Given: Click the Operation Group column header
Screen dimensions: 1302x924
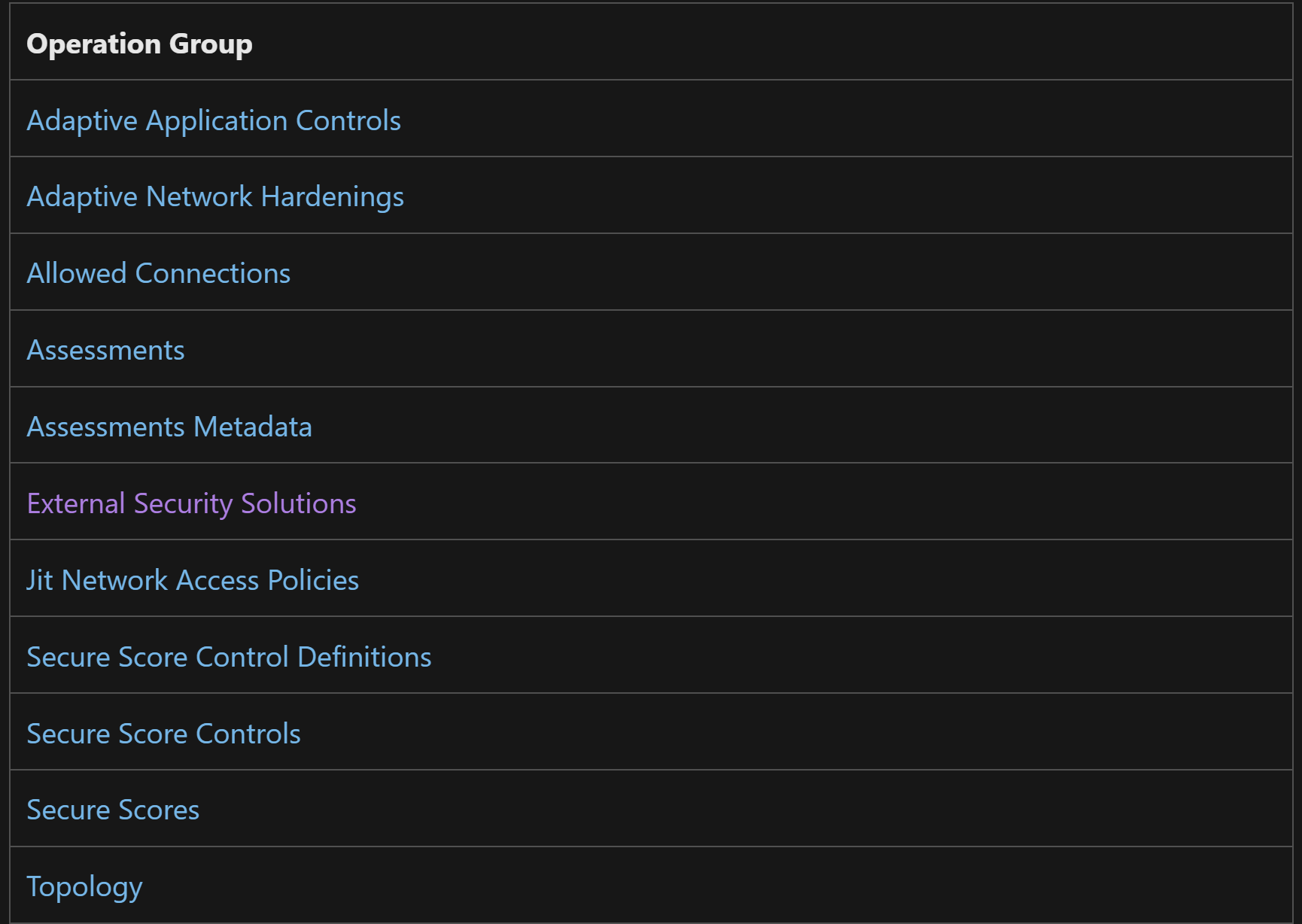Looking at the screenshot, I should [x=138, y=43].
